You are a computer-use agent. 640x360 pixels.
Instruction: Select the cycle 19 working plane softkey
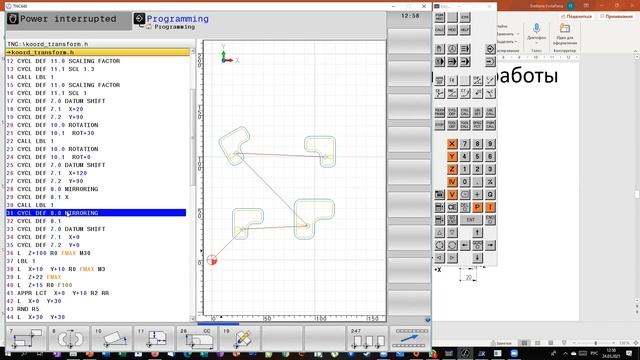click(x=240, y=338)
